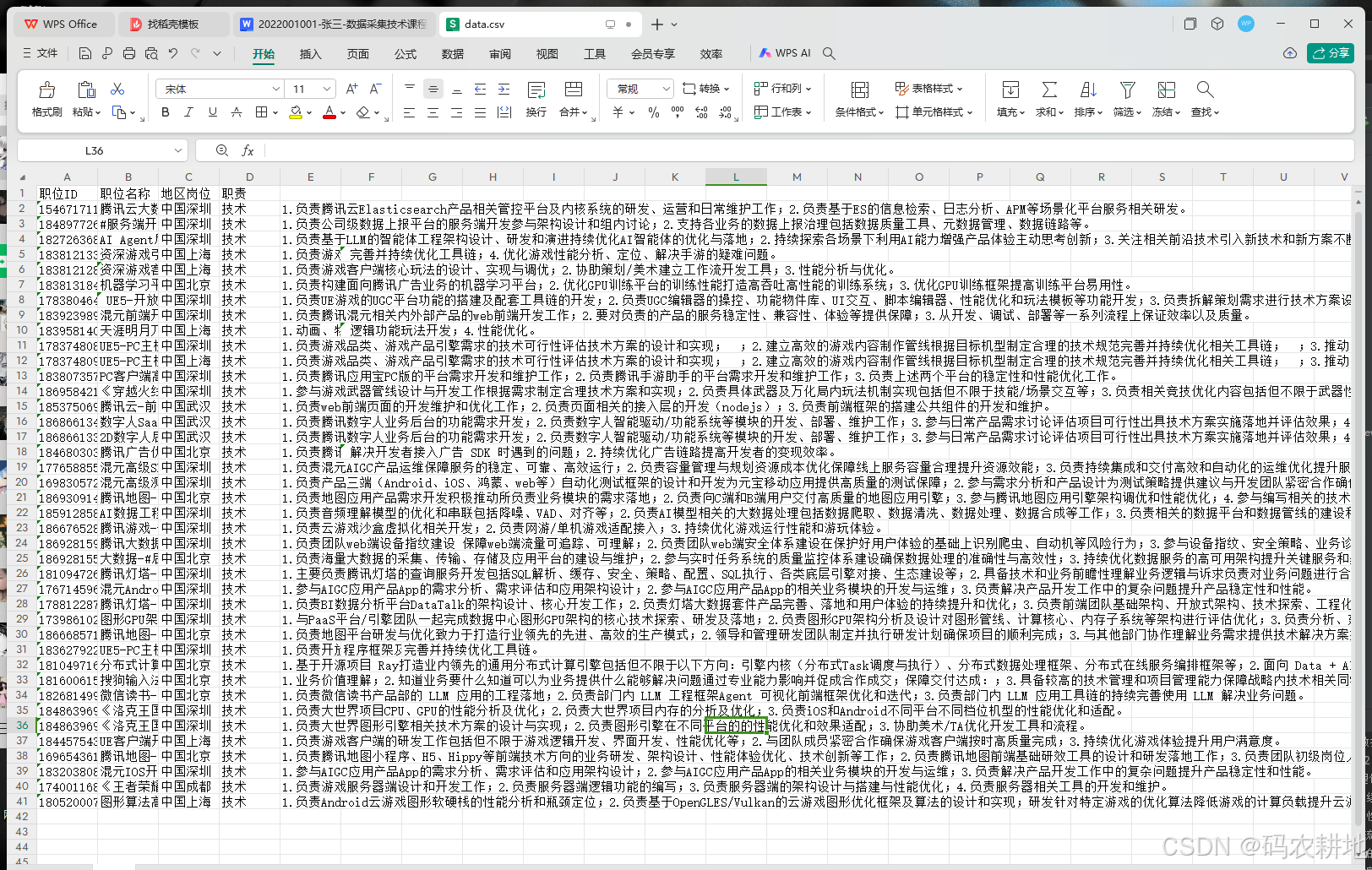Open the Convert (转换) dropdown

[x=705, y=88]
